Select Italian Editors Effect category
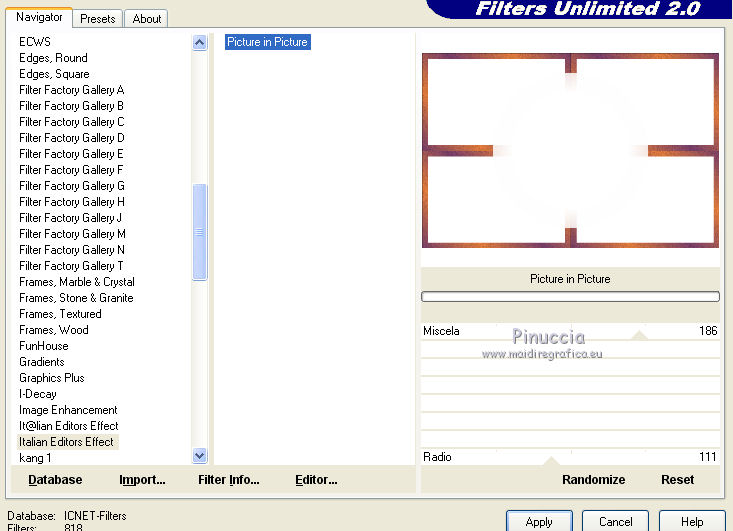The height and width of the screenshot is (531, 733). [66, 442]
